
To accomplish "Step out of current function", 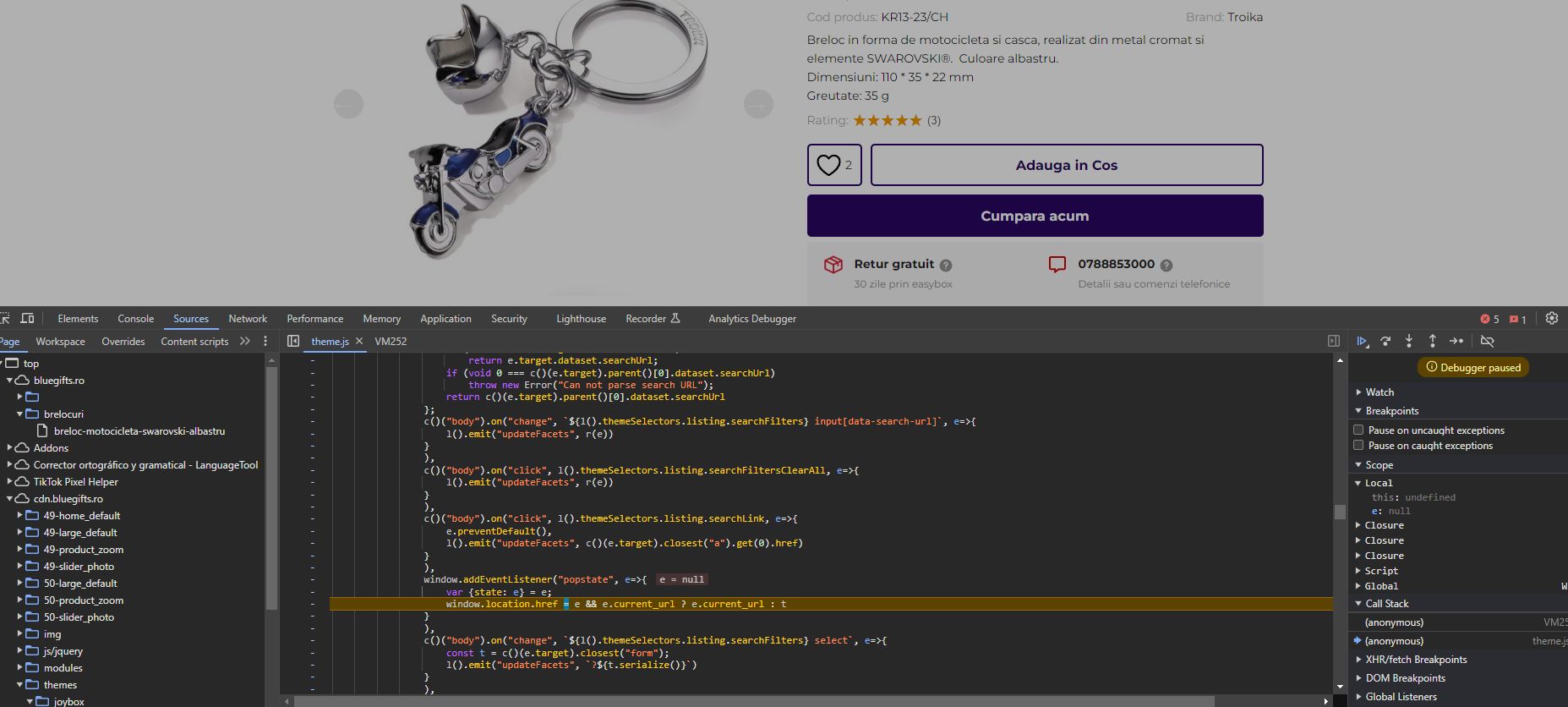I will click(x=1433, y=341).
